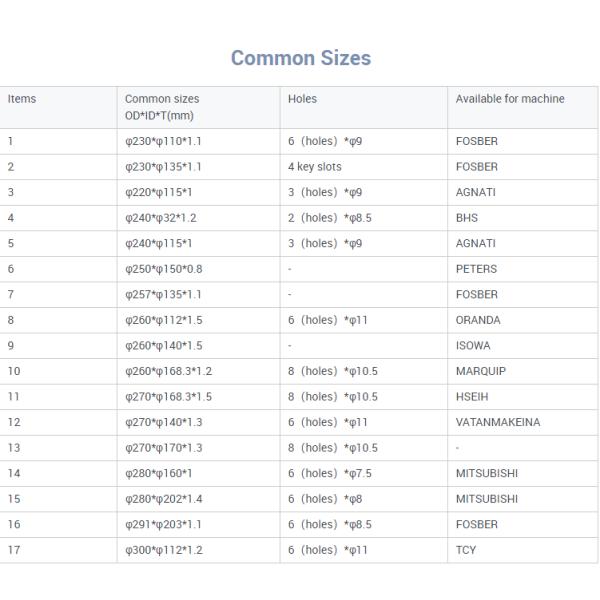
Task: Click the 4 key slots cell
Action: tap(314, 167)
